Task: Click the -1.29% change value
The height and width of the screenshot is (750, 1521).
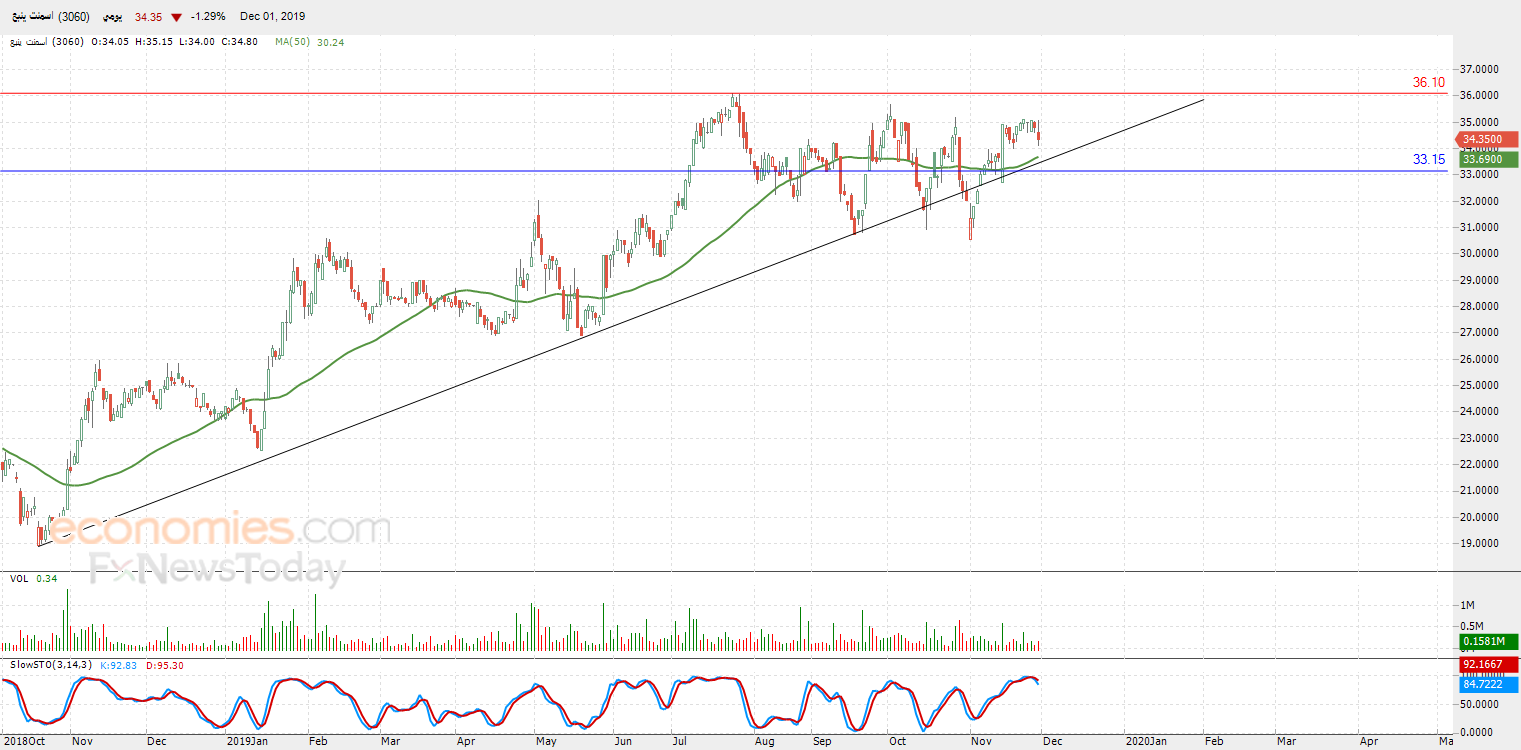Action: [207, 17]
